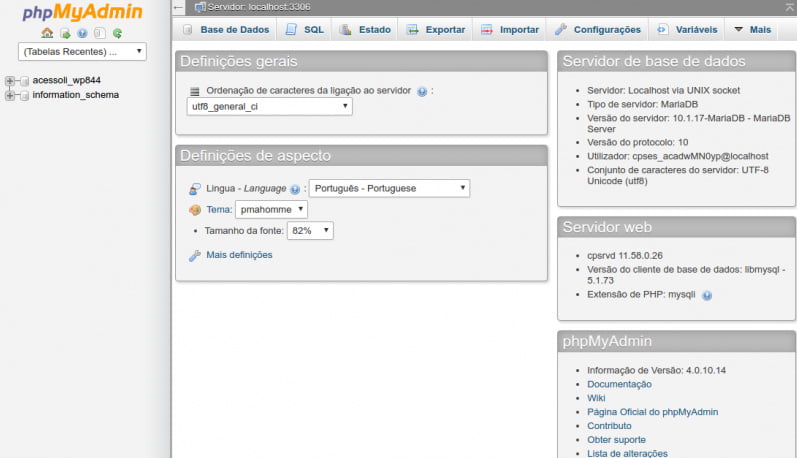Open the Tamanho da fonte 82% dropdown
Viewport: 797px width, 458px height.
coord(310,231)
